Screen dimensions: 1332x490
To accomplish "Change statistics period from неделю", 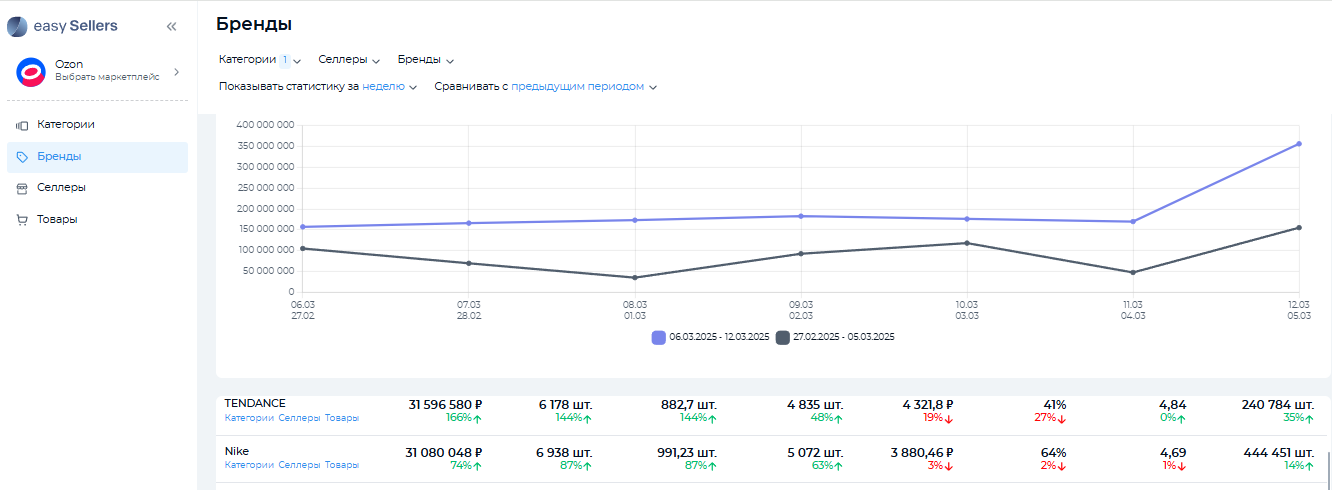I will 389,87.
